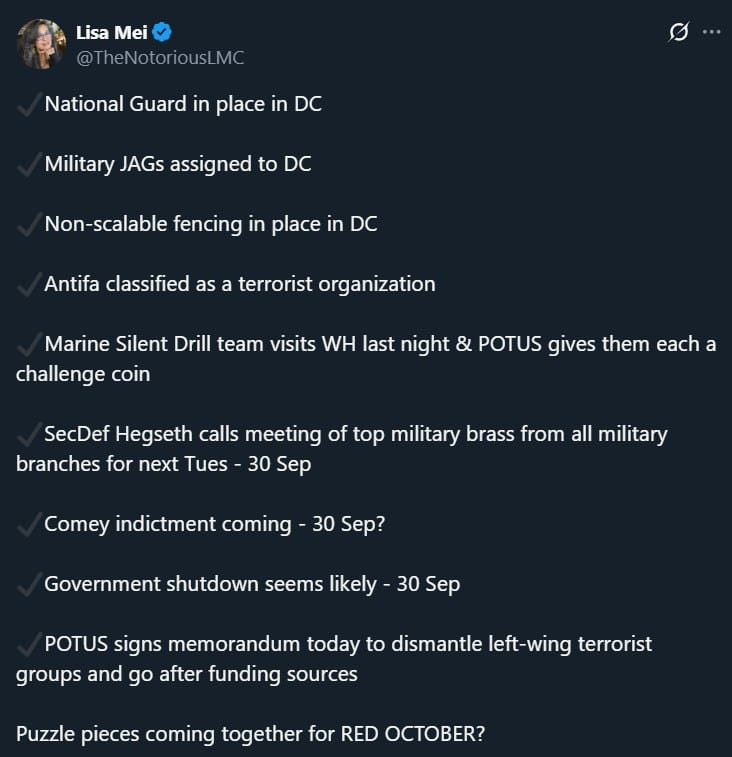732x757 pixels.
Task: Click the checkmark before Marine Silent Drill line
Action: [29, 344]
